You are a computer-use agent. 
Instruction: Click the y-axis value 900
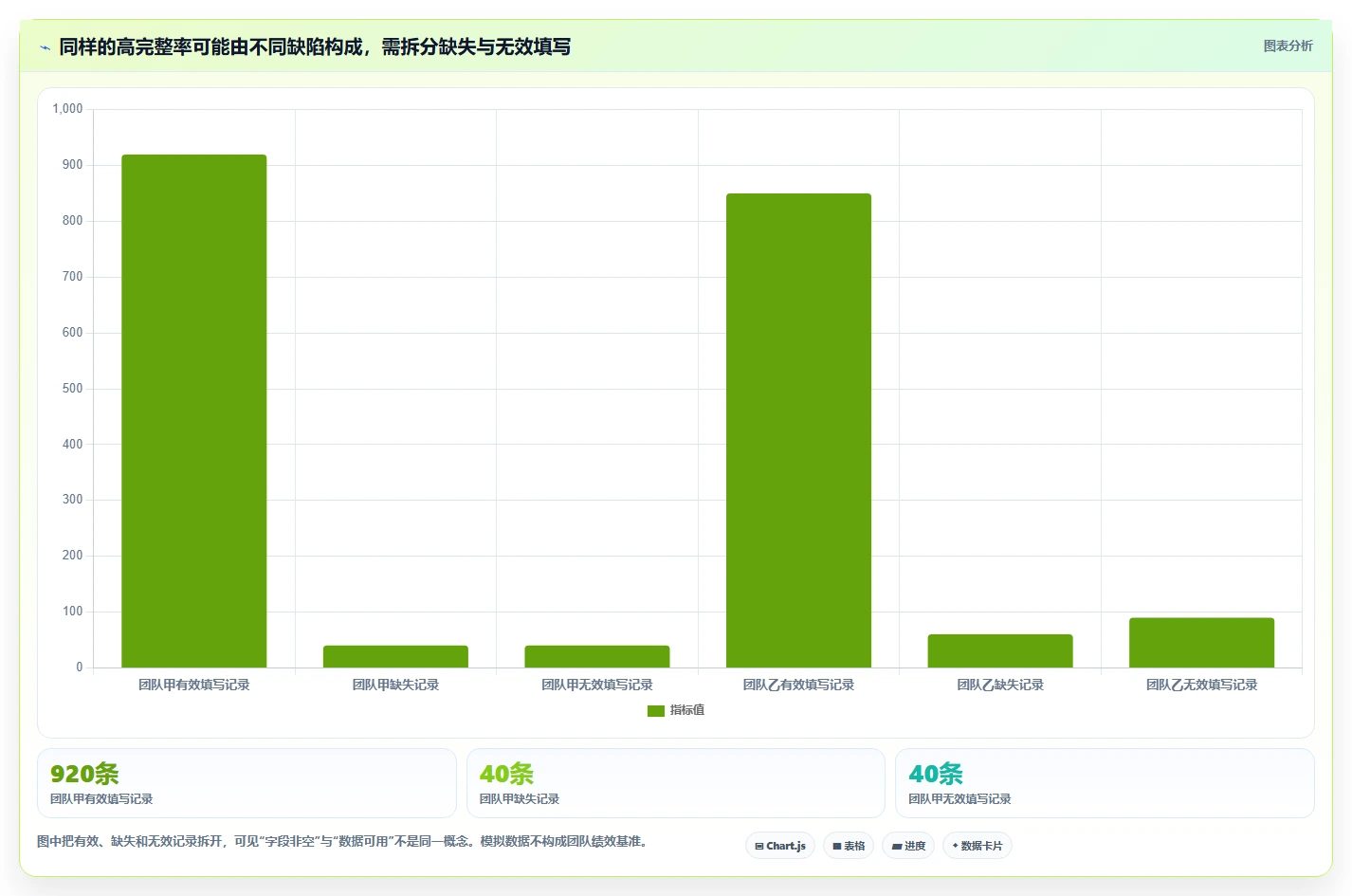(x=73, y=165)
